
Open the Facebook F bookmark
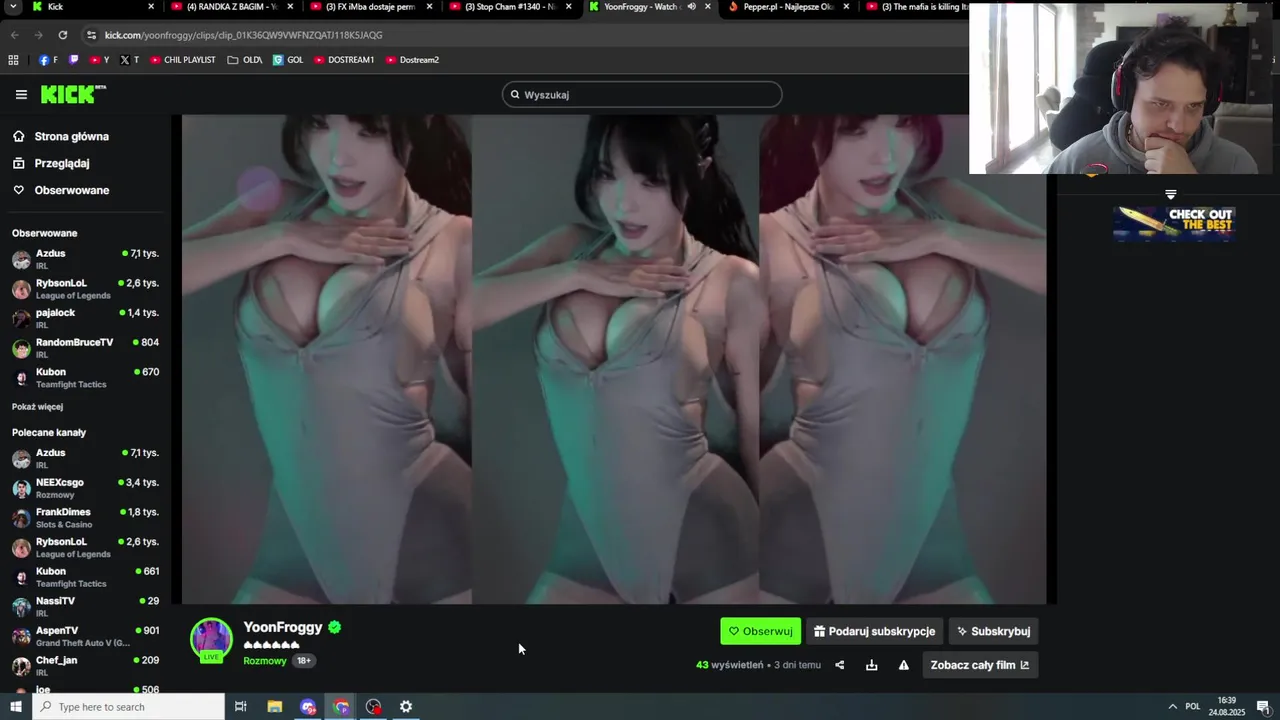(48, 60)
